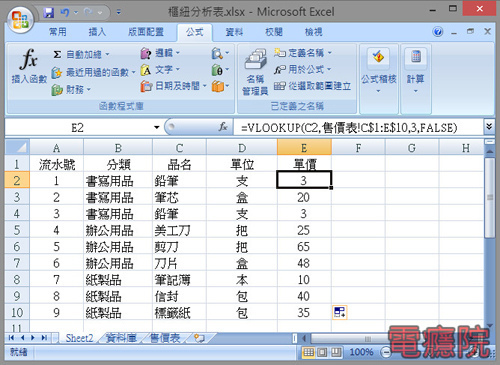This screenshot has width=500, height=365.
Task: Switch to the 售價表 sheet tab
Action: tap(165, 338)
